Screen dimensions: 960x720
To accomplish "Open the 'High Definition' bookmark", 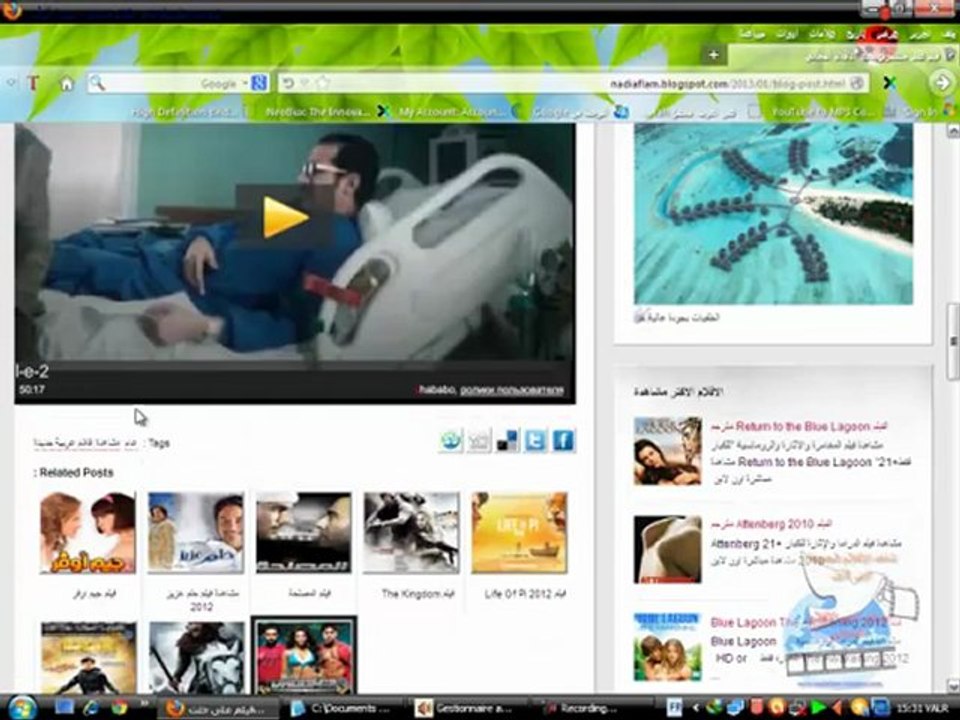I will 184,112.
